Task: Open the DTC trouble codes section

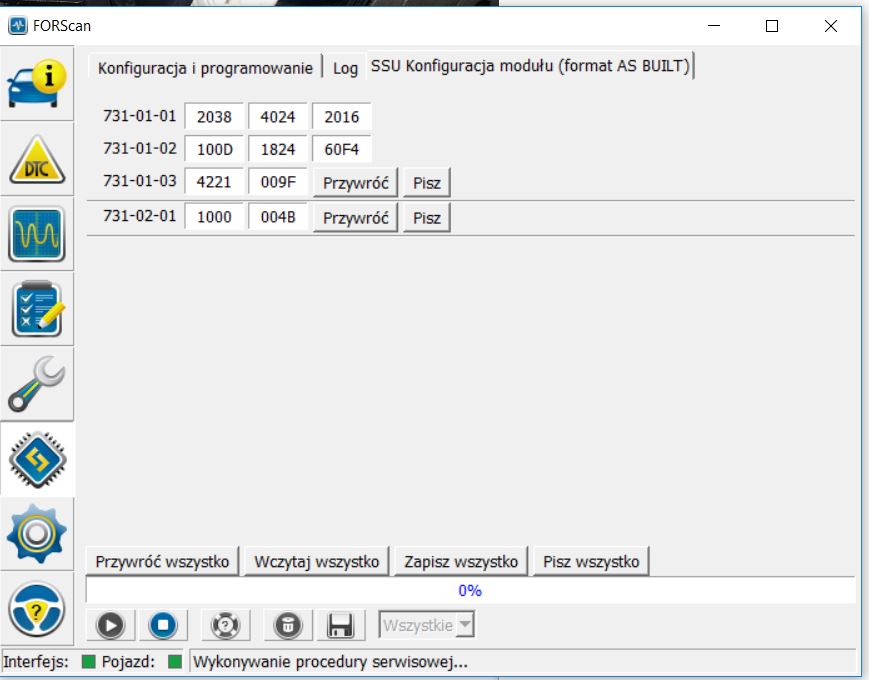Action: [37, 160]
